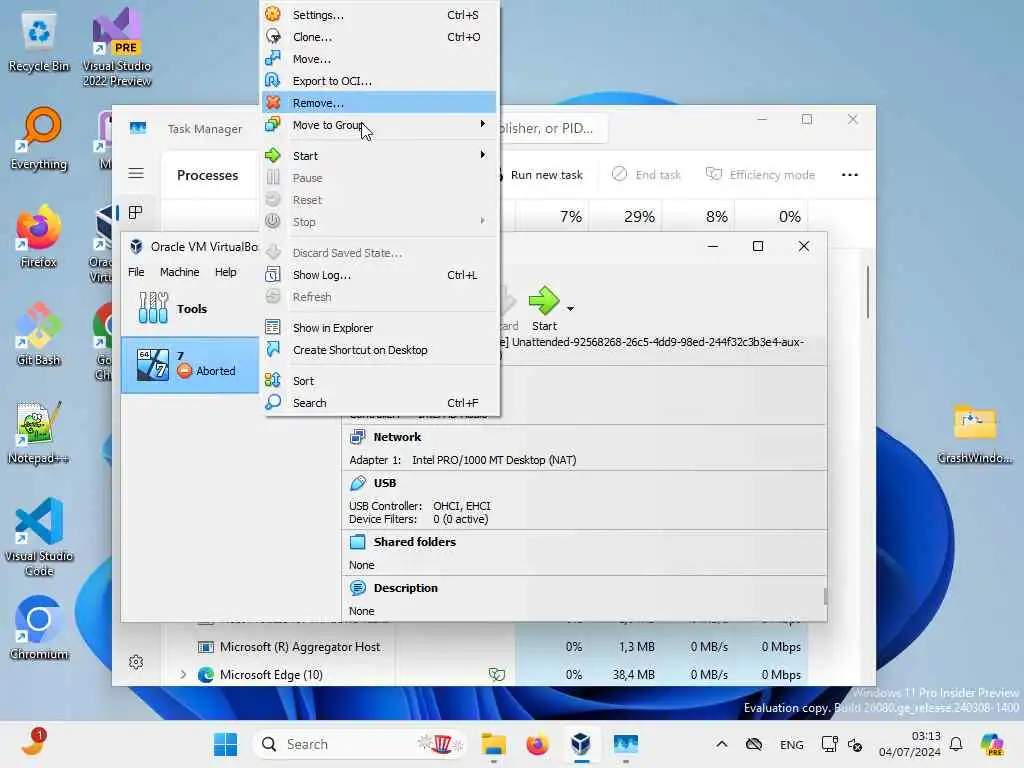Open Everything desktop shortcut
This screenshot has height=768, width=1024.
(x=39, y=139)
